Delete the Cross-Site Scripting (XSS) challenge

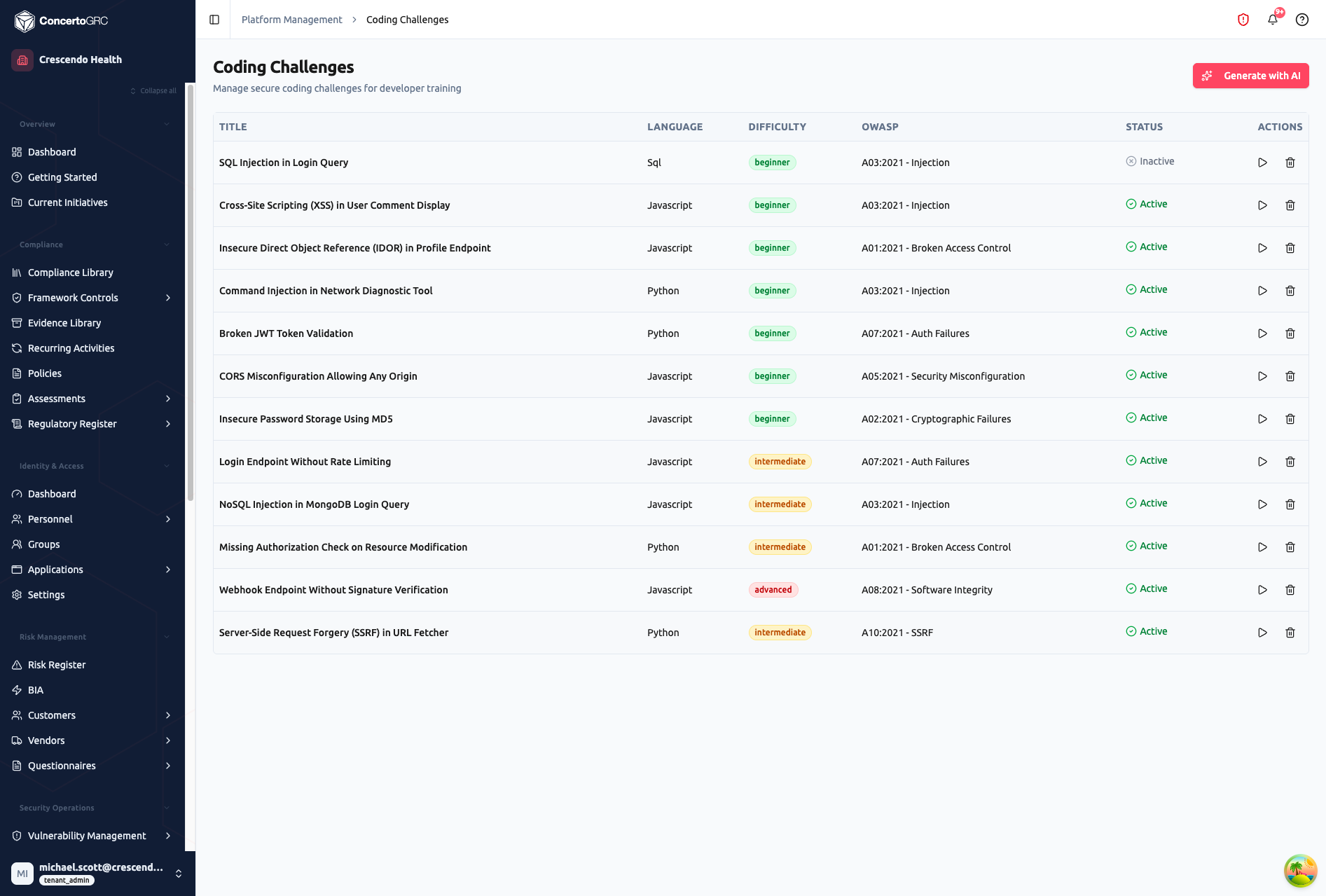(x=1290, y=205)
